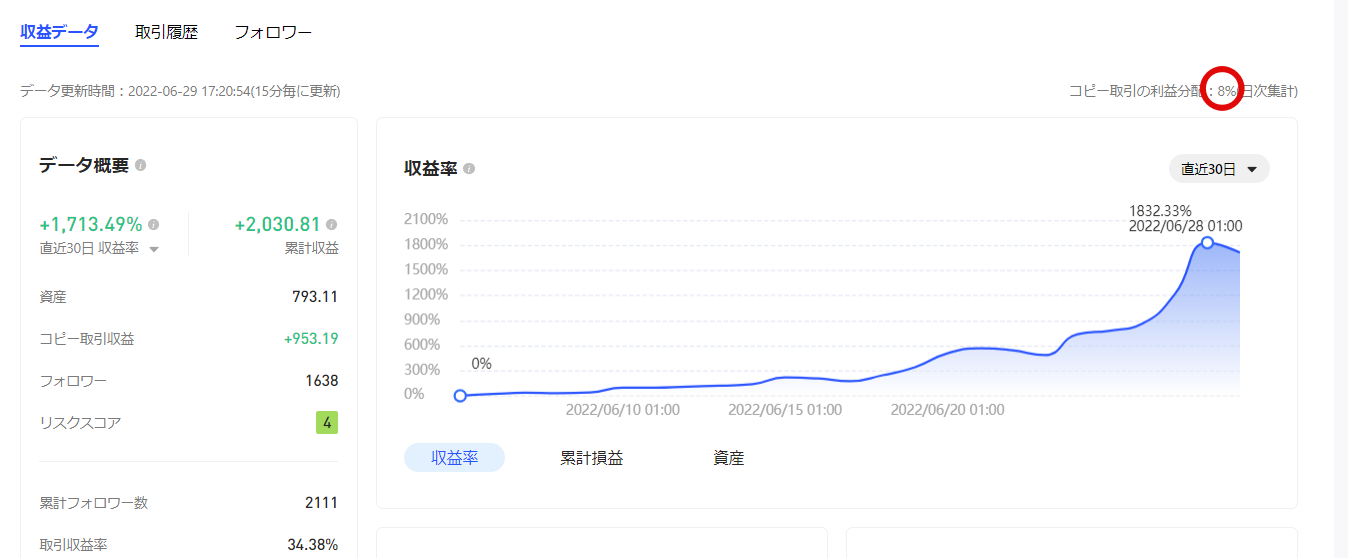Screen dimensions: 1348x558
Task: Click info icon next to +1,713.49%
Action: pos(154,225)
